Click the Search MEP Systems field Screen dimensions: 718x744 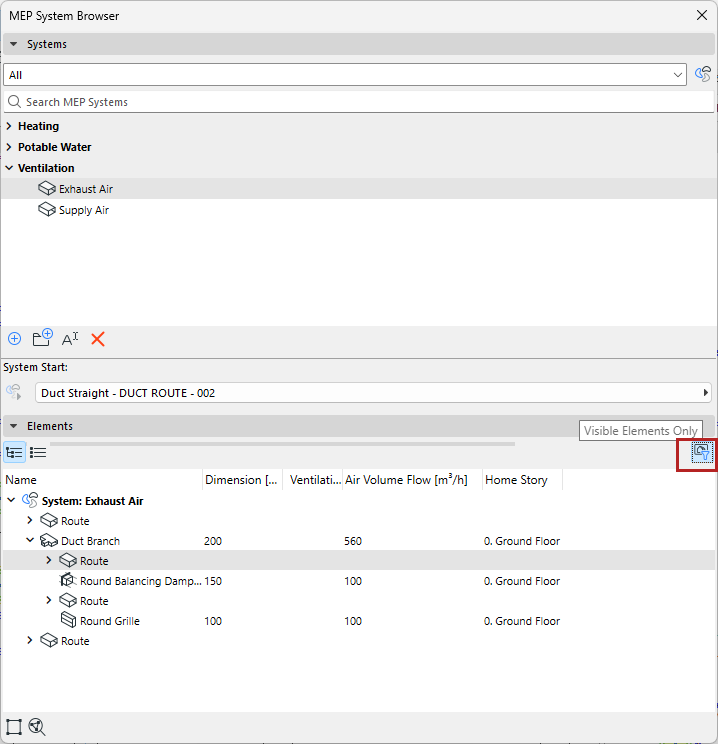[x=359, y=102]
